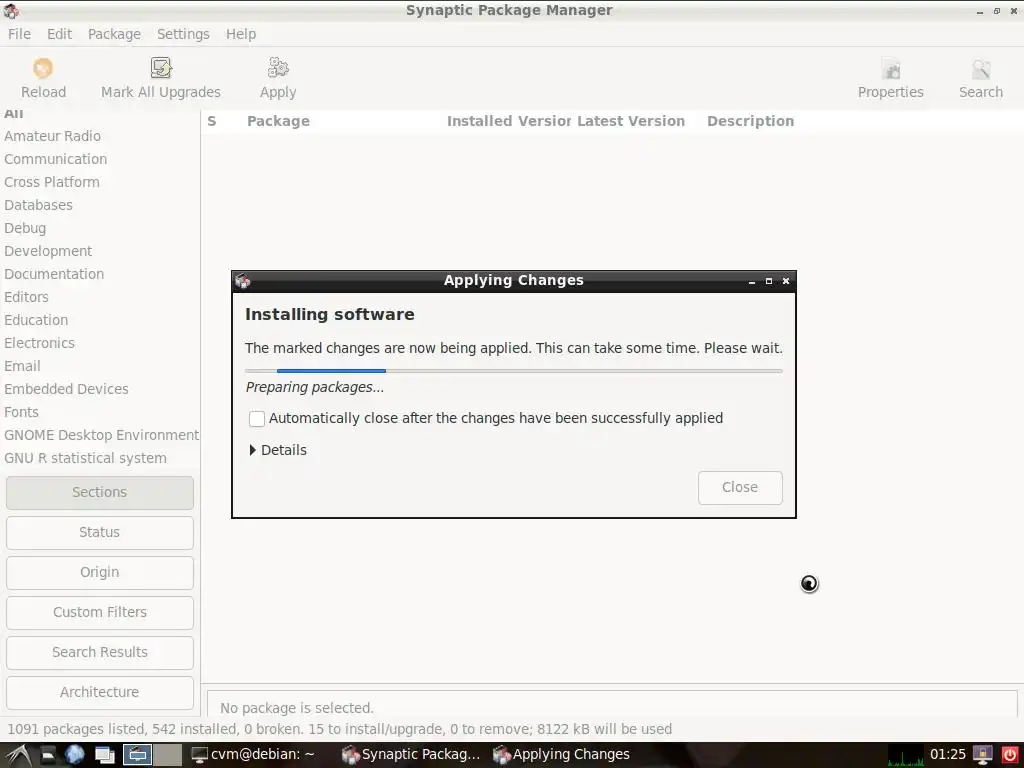The image size is (1024, 768).
Task: Click the Search toolbar icon
Action: 981,69
